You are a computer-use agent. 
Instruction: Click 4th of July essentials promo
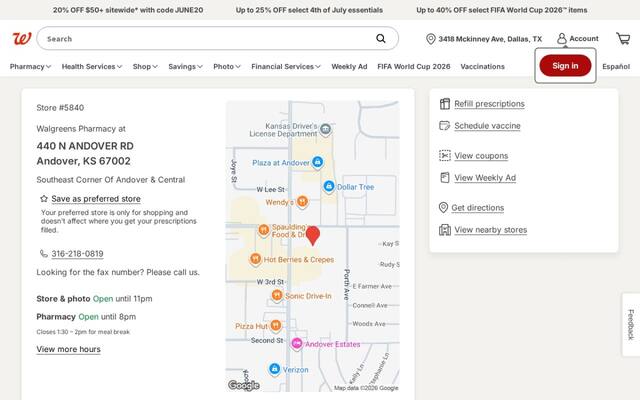309,10
